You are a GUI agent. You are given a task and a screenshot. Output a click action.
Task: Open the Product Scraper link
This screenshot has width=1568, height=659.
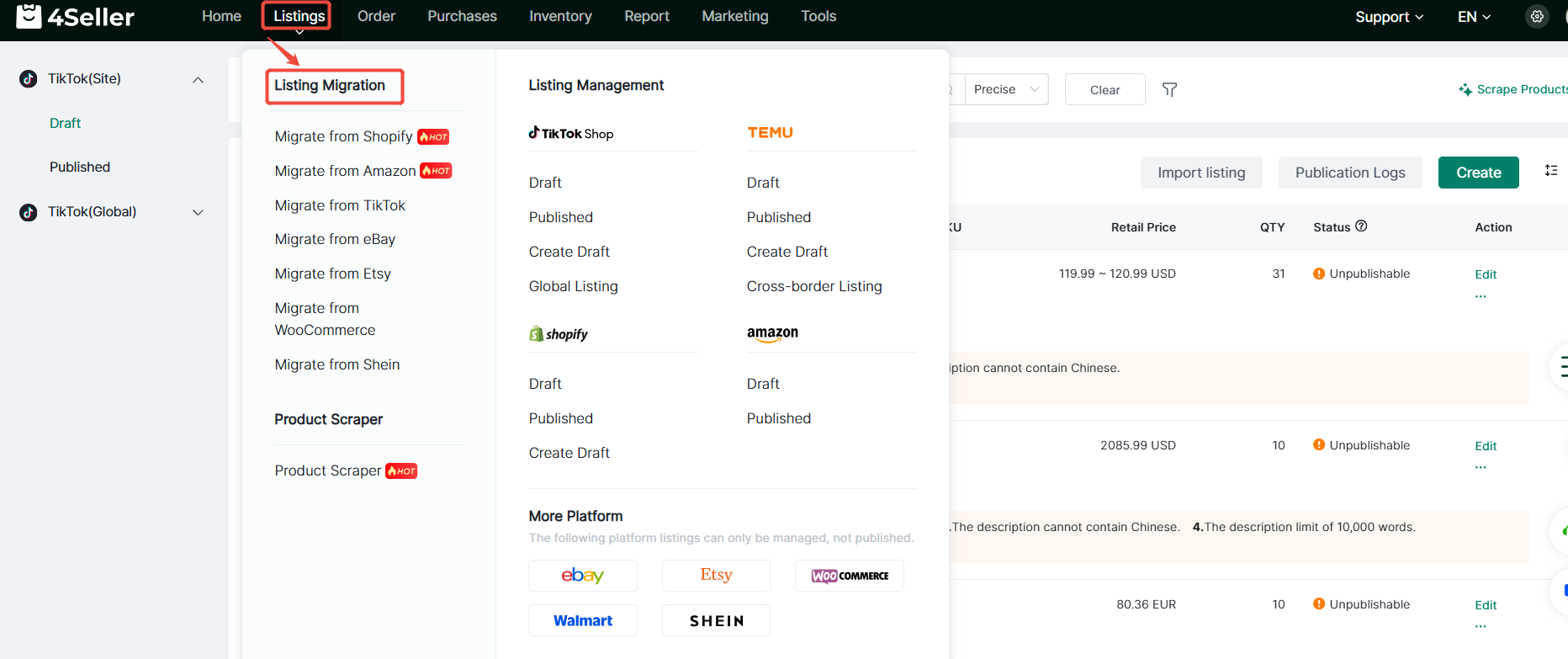click(x=327, y=470)
